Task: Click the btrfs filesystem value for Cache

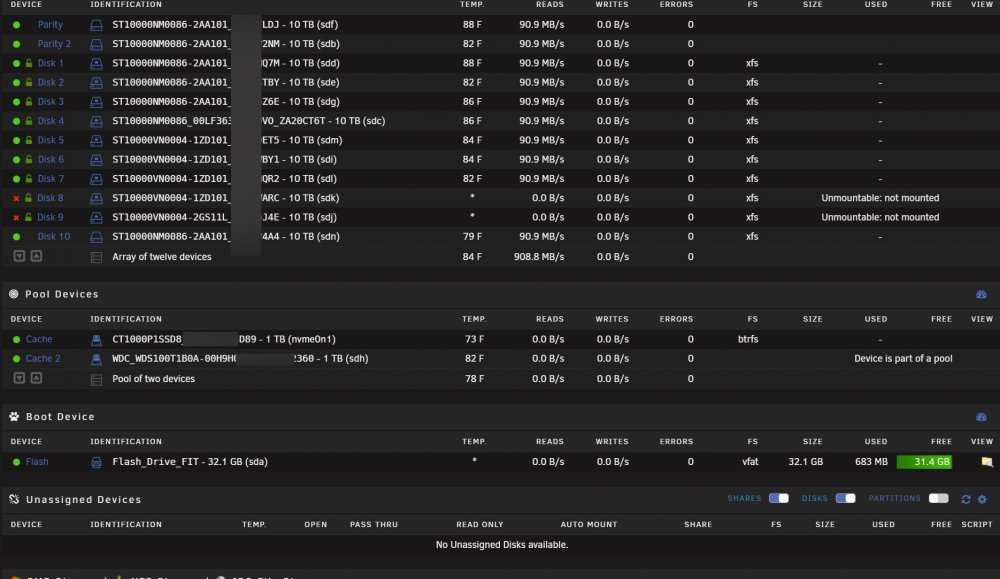Action: [x=748, y=339]
